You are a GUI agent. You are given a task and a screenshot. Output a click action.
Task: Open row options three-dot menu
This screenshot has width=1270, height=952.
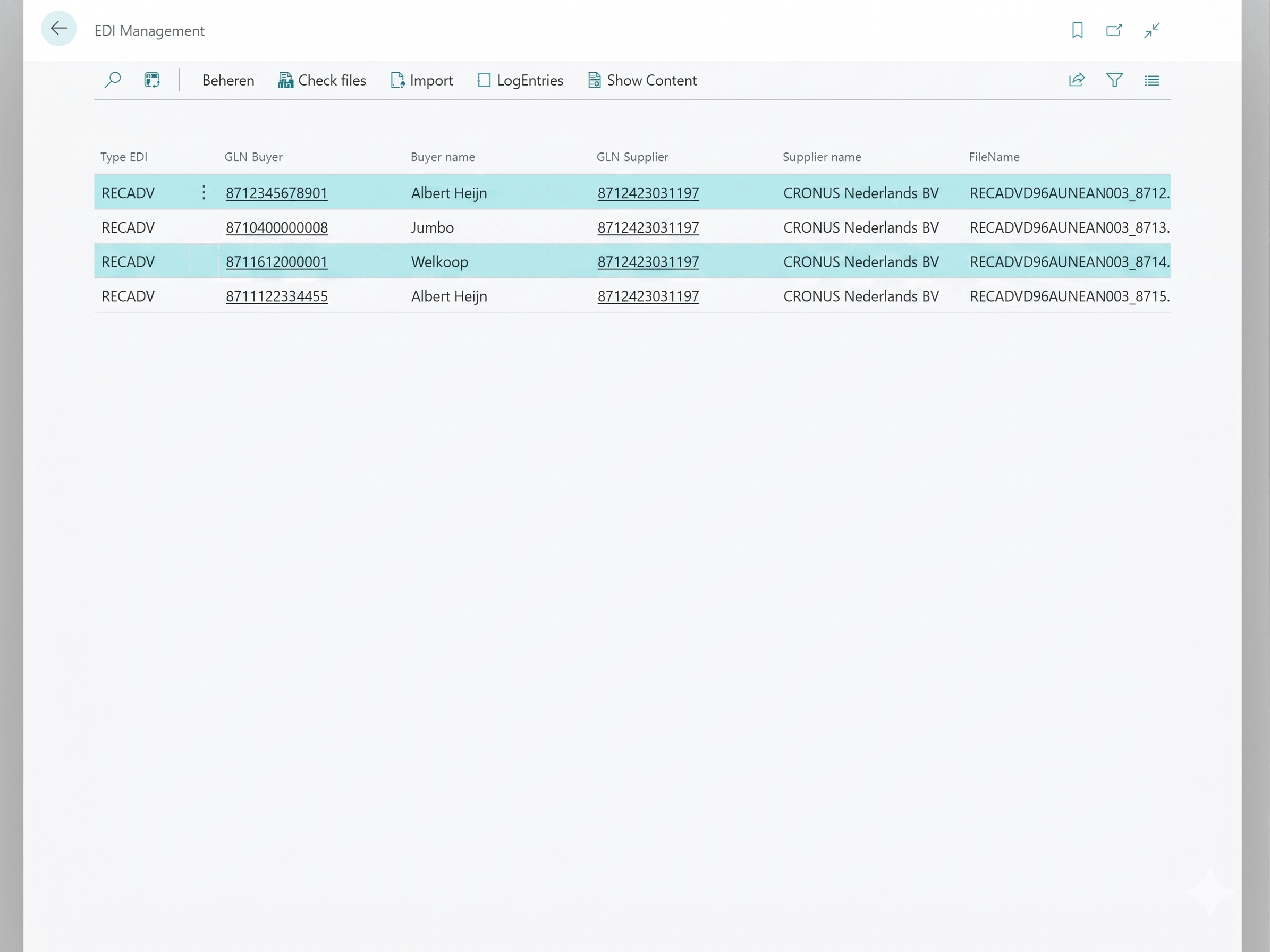[x=204, y=193]
